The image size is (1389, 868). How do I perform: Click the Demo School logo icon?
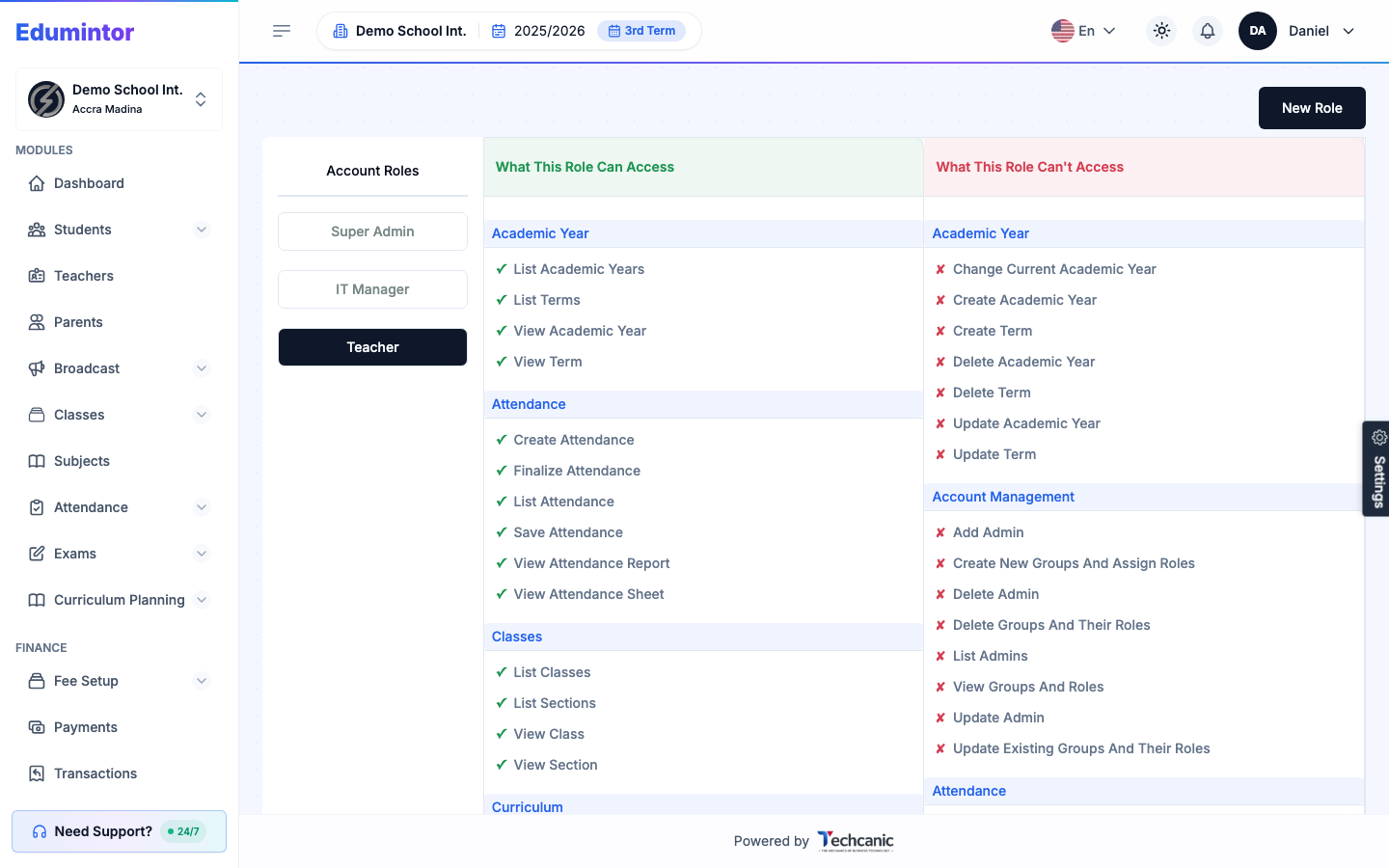pos(46,99)
